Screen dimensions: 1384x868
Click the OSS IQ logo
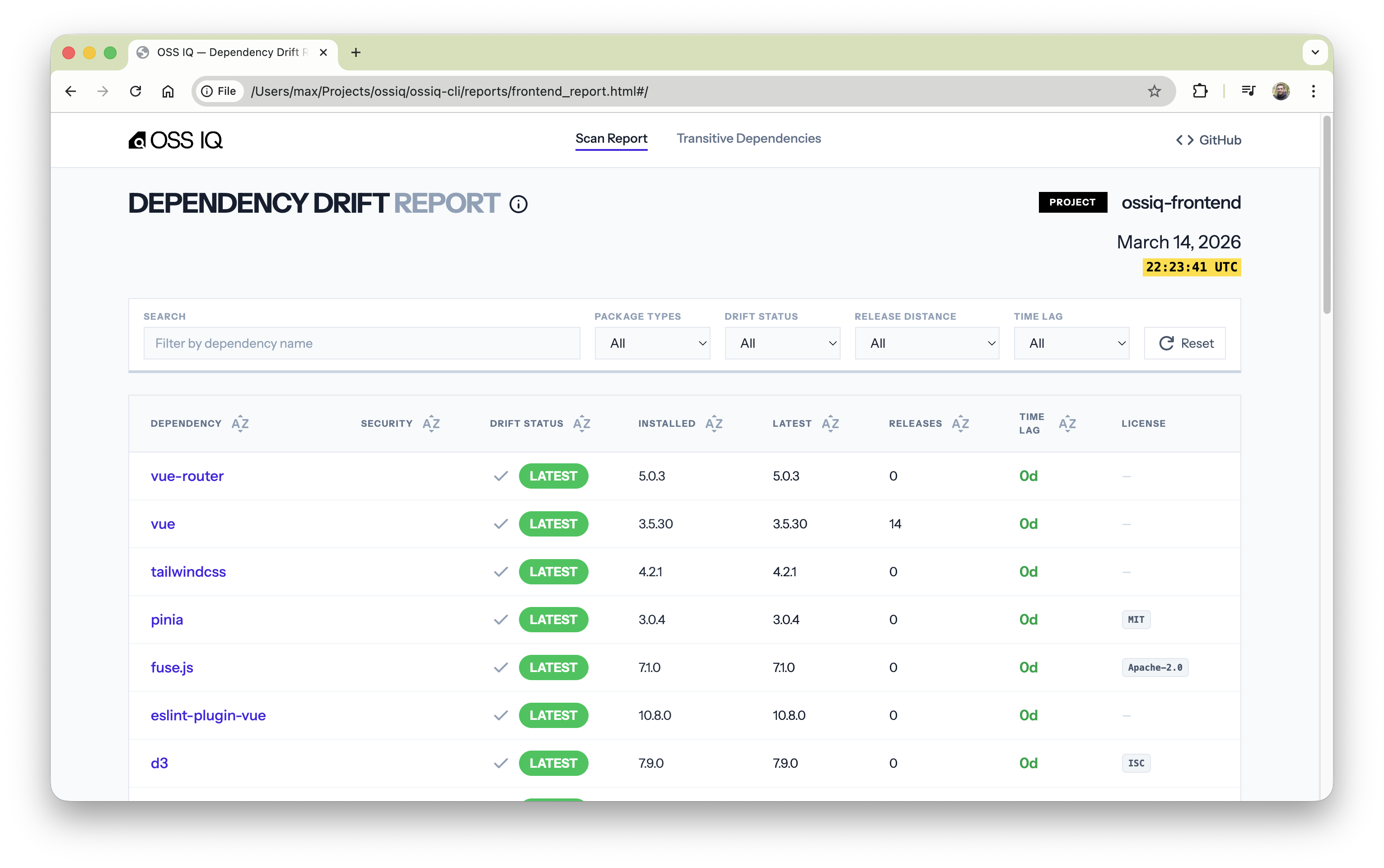pyautogui.click(x=174, y=140)
